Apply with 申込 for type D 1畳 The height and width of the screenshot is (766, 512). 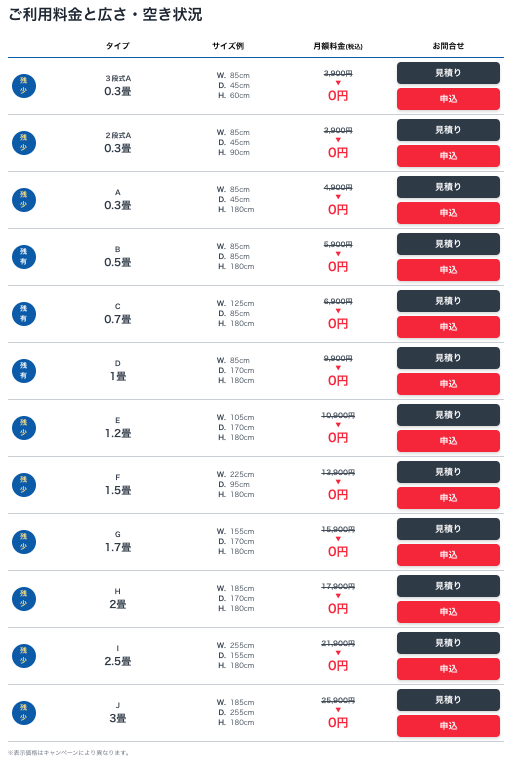pos(448,384)
